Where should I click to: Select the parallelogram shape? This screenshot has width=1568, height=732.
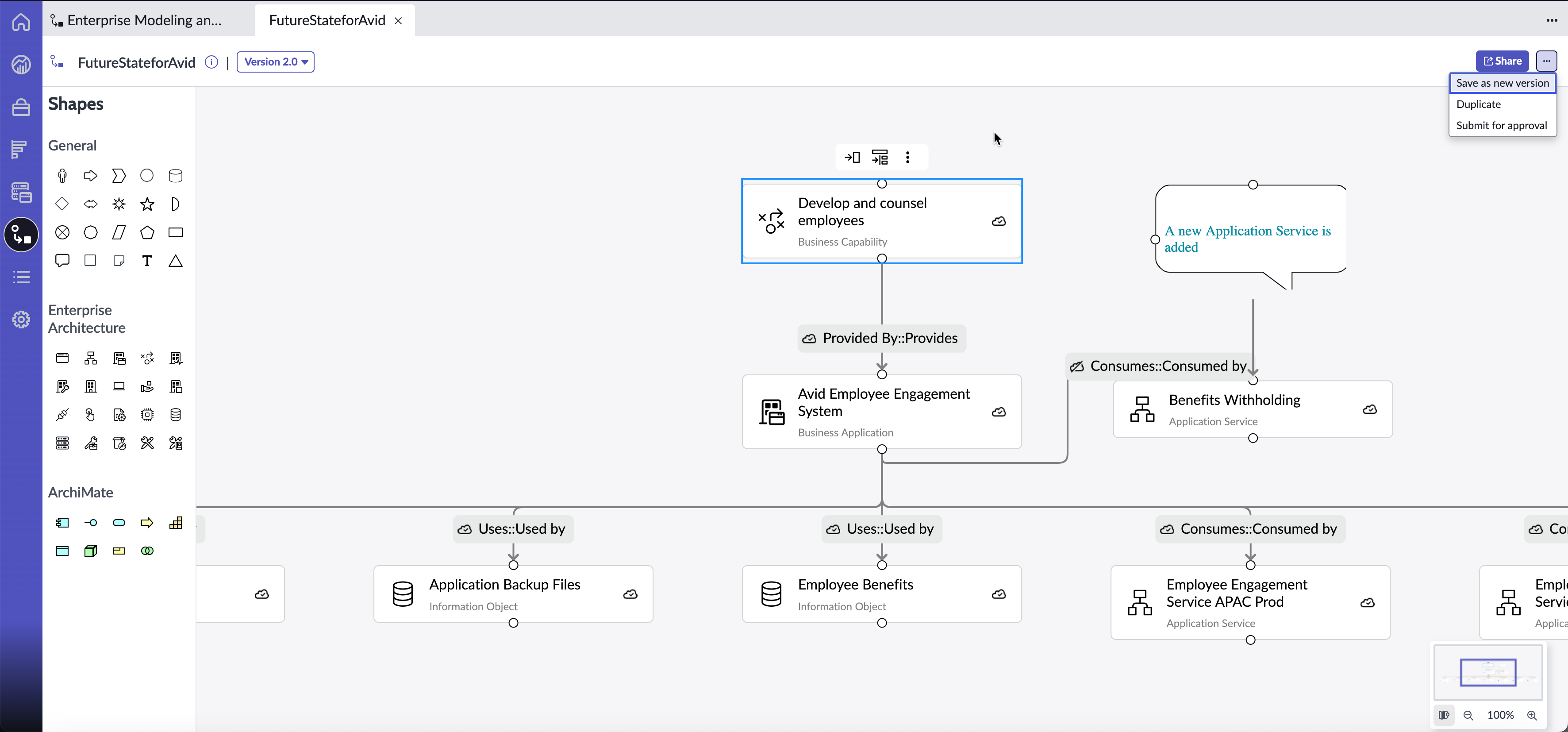pos(119,233)
